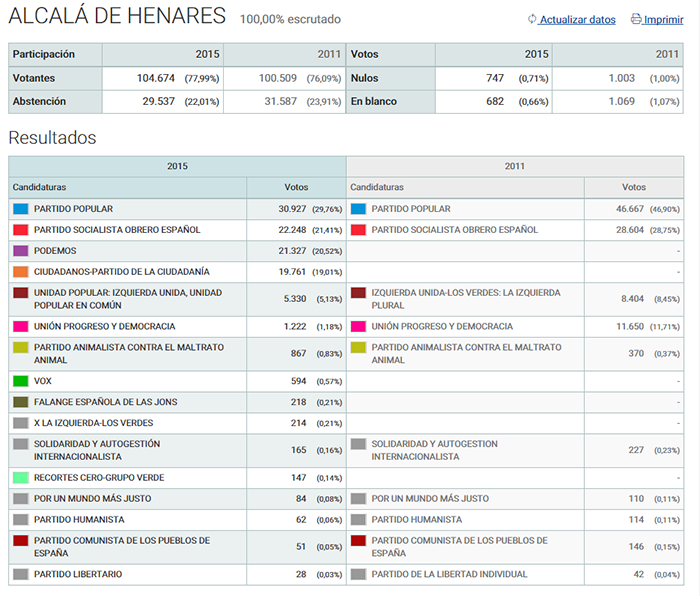Click the orange Ciudadanos color swatch
Viewport: 700px width, 596px height.
[x=21, y=272]
